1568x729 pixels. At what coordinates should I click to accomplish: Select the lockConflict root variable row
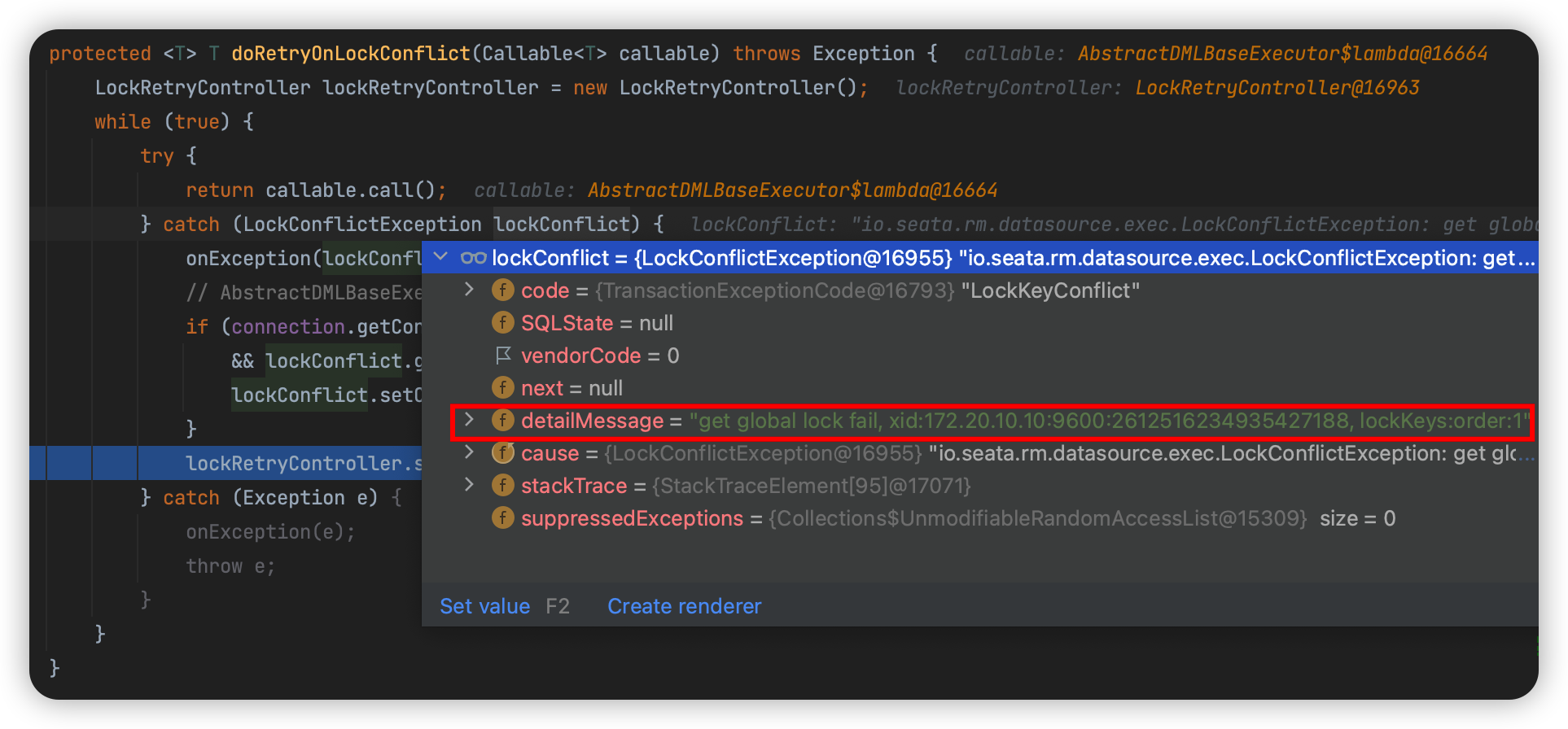click(979, 258)
